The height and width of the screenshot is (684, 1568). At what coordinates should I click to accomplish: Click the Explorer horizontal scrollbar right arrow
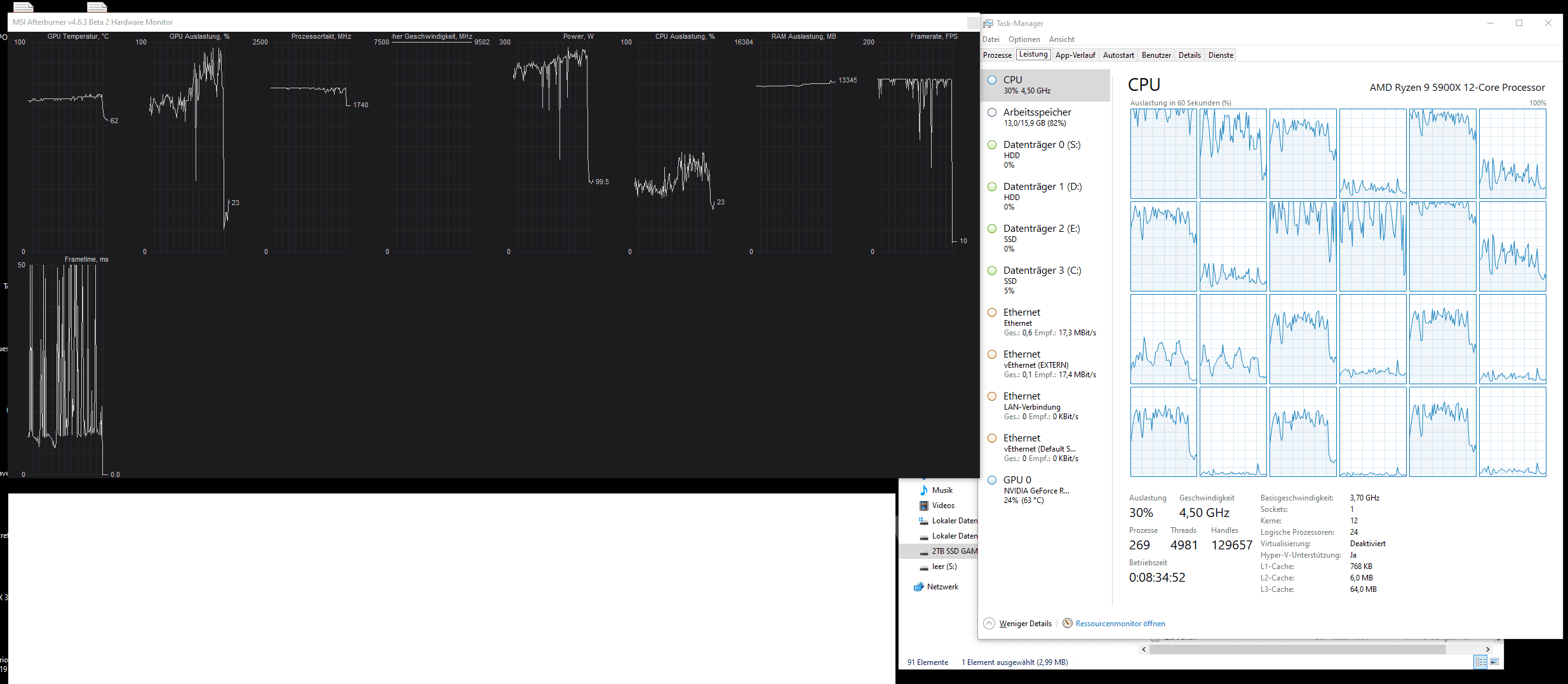[1487, 649]
